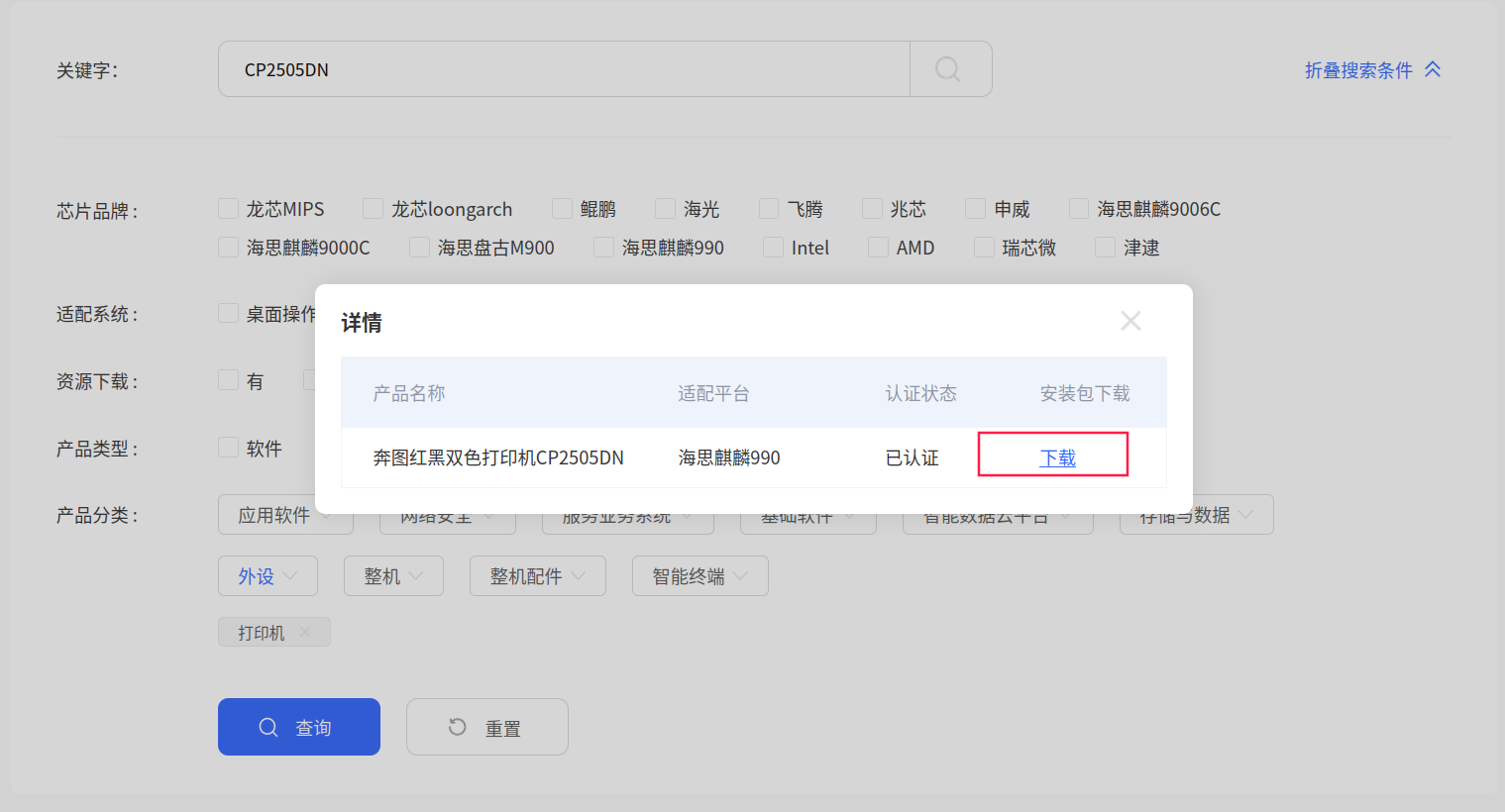This screenshot has height=812, width=1505.
Task: Open the 存储与数据 category dropdown
Action: tap(1196, 515)
